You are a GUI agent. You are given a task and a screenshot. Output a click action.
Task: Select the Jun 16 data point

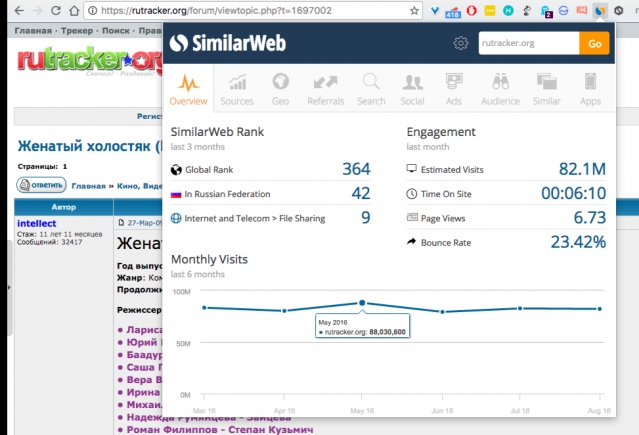pos(442,312)
